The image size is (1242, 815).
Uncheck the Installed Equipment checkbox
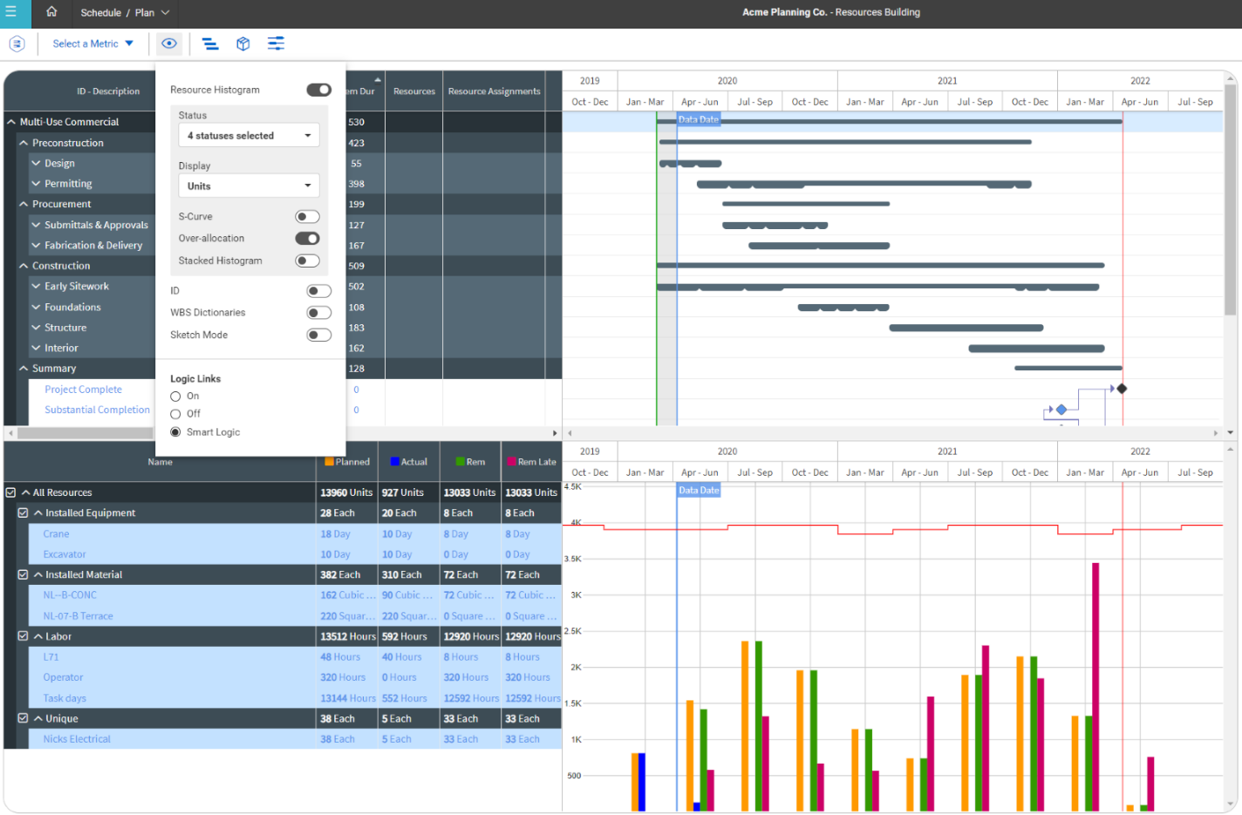click(23, 513)
